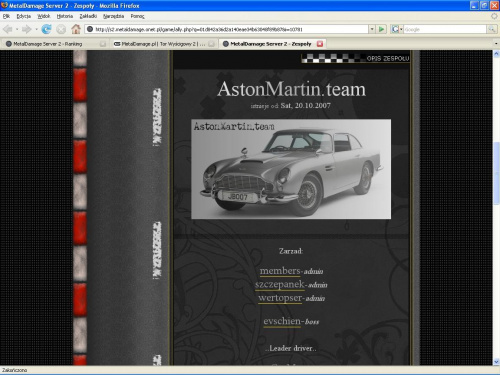The height and width of the screenshot is (375, 500).
Task: Click the page scroll-down arrow
Action: pyautogui.click(x=496, y=362)
